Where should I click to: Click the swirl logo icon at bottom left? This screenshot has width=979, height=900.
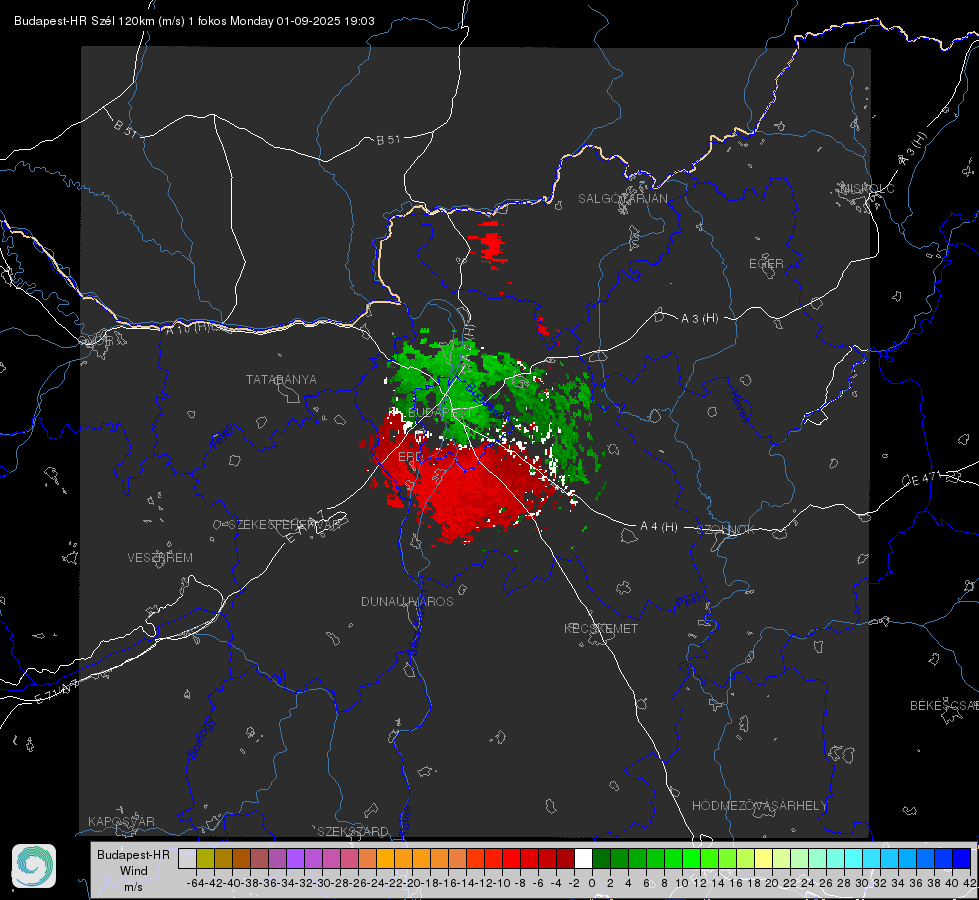tap(34, 866)
